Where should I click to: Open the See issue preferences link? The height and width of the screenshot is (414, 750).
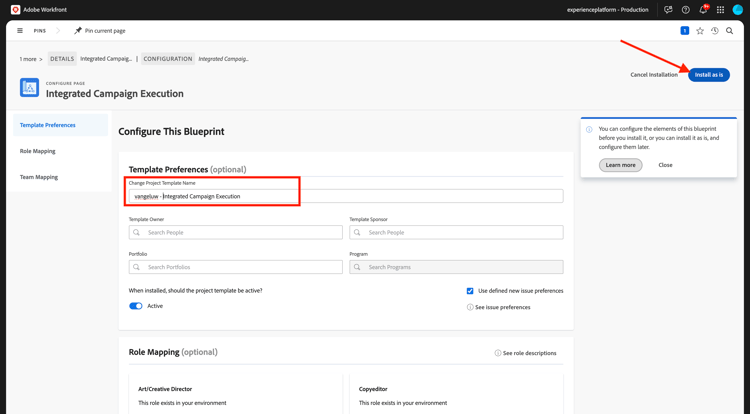coord(503,307)
